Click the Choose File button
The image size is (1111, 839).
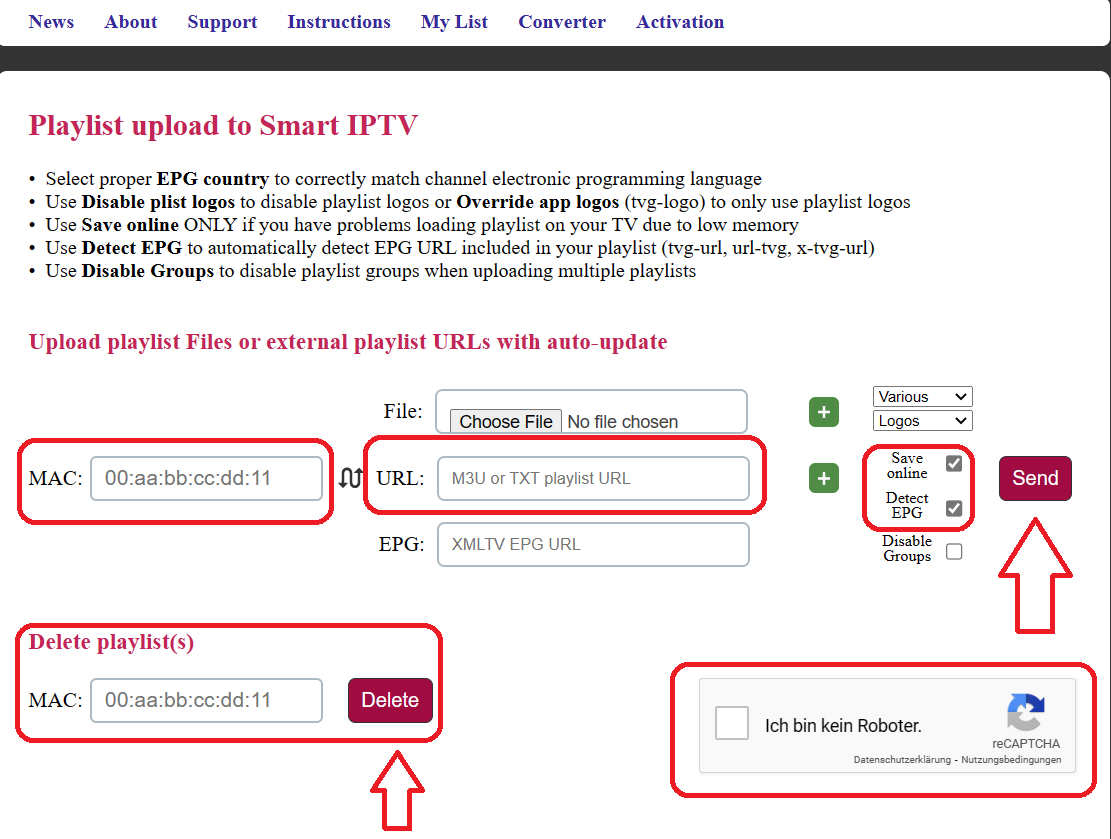(506, 422)
